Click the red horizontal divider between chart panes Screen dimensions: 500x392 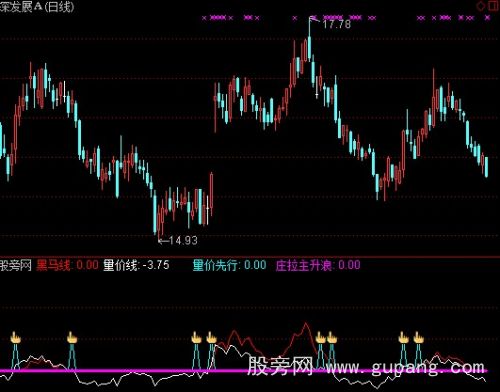pos(250,257)
